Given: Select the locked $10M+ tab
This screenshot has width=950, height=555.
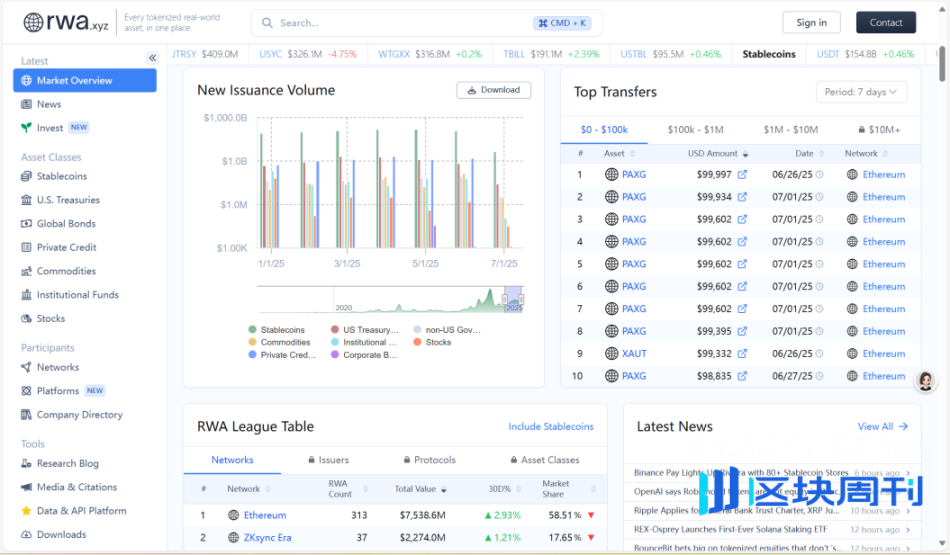Looking at the screenshot, I should 879,130.
